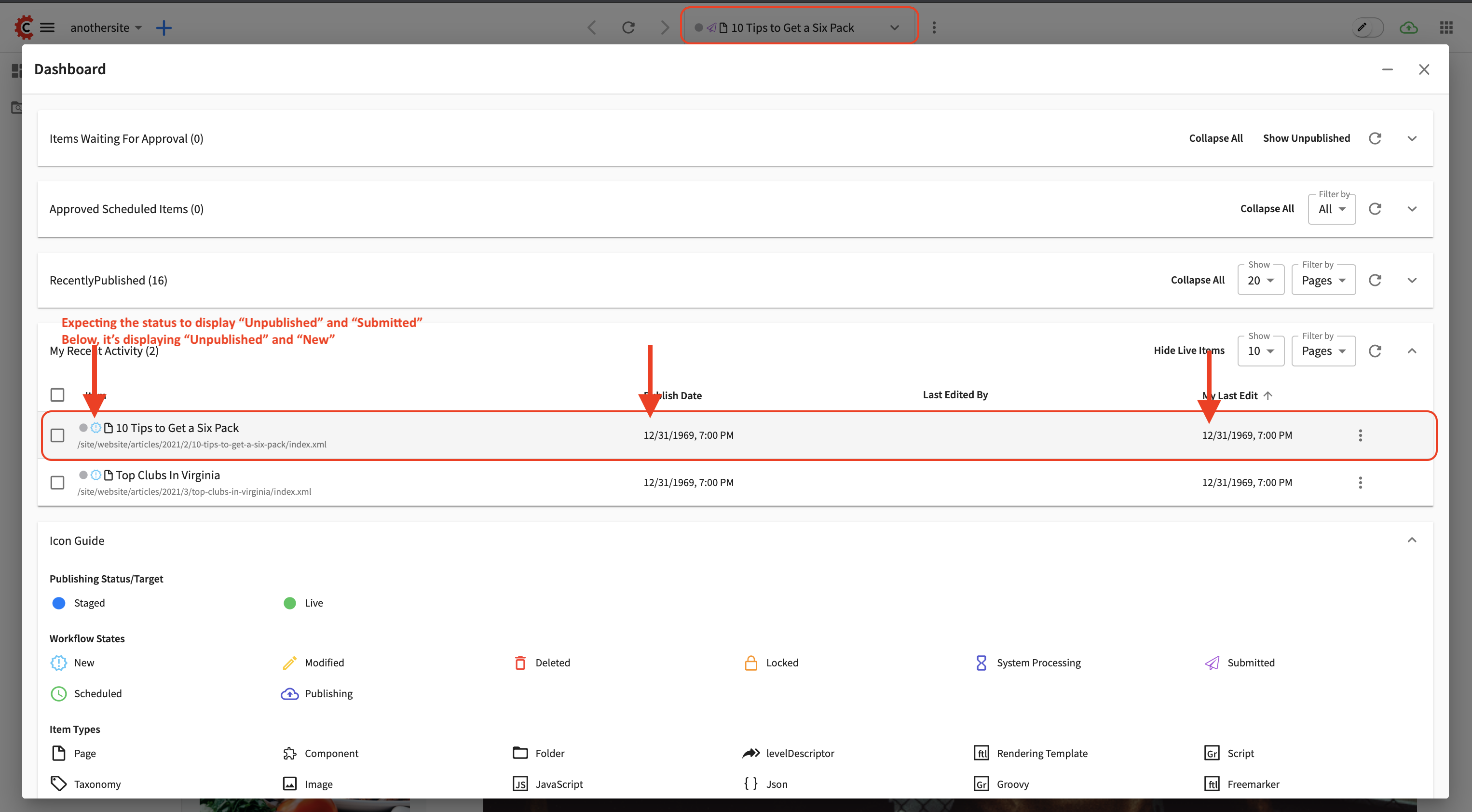Screen dimensions: 1472x812
Task: Open the kebab menu for Top Clubs In Virginia
Action: click(x=1361, y=483)
